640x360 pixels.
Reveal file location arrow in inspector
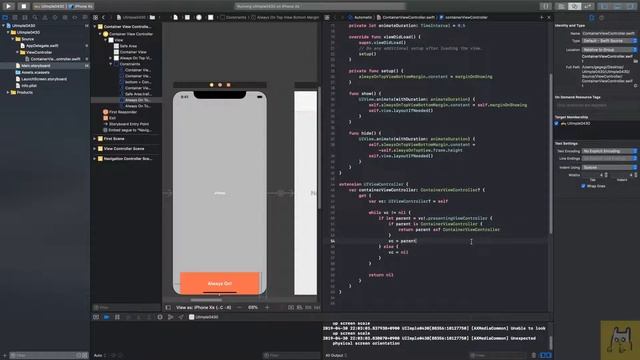636,86
